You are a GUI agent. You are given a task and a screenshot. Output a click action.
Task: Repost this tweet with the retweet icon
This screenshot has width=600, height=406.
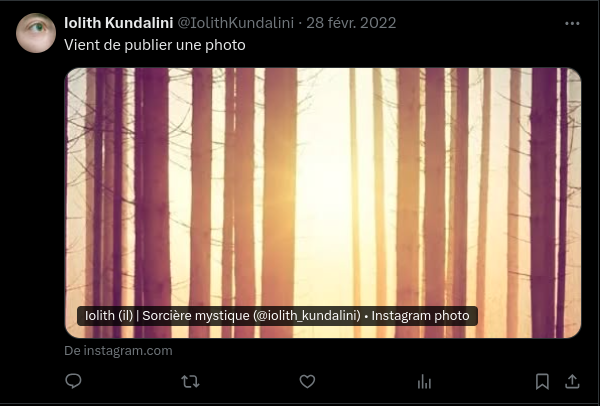click(x=190, y=382)
